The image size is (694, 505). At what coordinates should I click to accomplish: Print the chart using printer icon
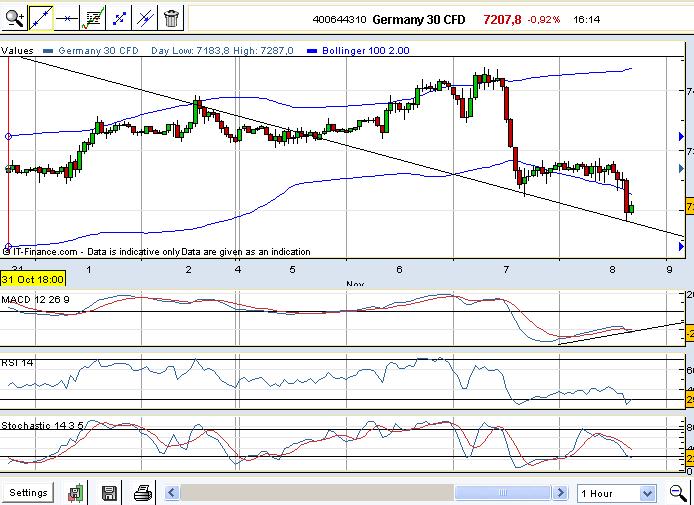click(x=143, y=493)
